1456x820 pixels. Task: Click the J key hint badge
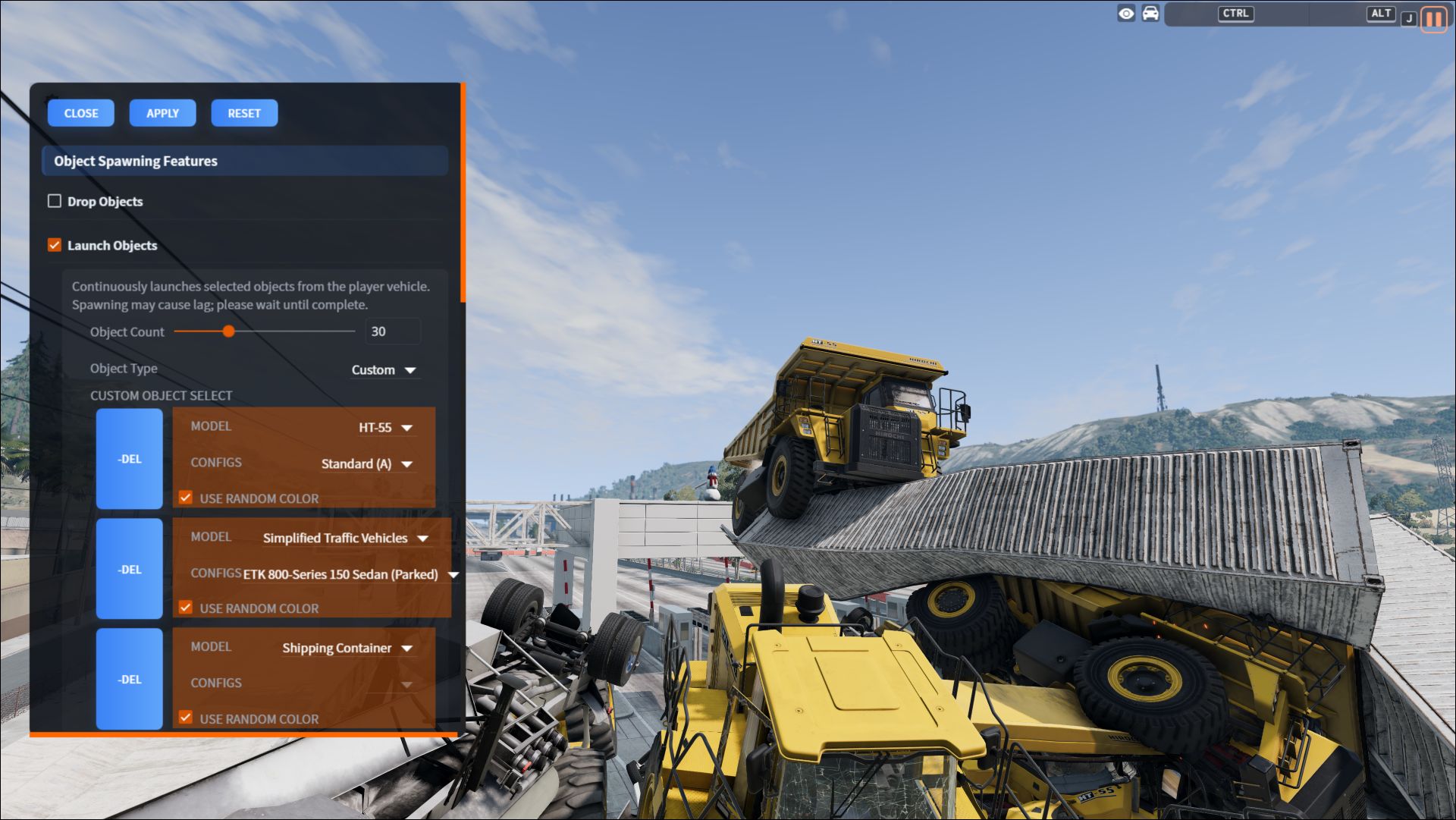[x=1408, y=19]
